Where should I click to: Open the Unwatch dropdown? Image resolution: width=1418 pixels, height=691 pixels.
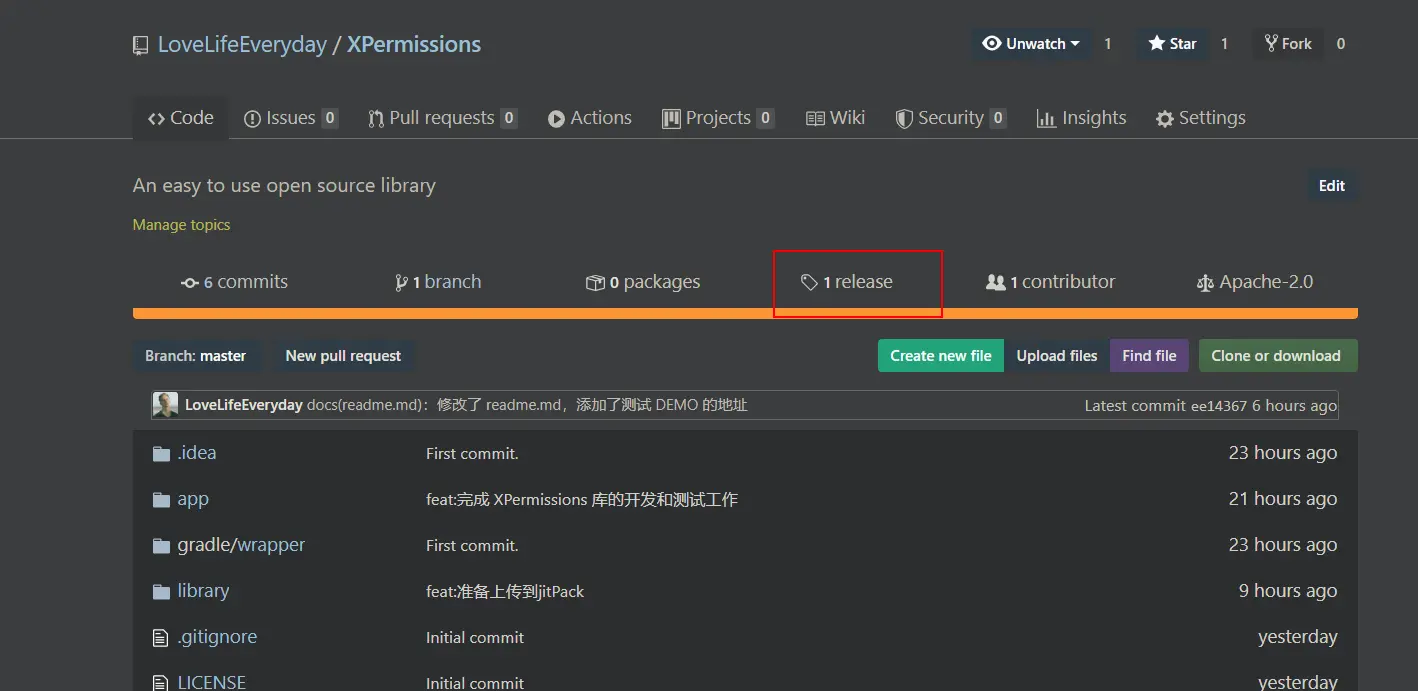click(x=1031, y=44)
